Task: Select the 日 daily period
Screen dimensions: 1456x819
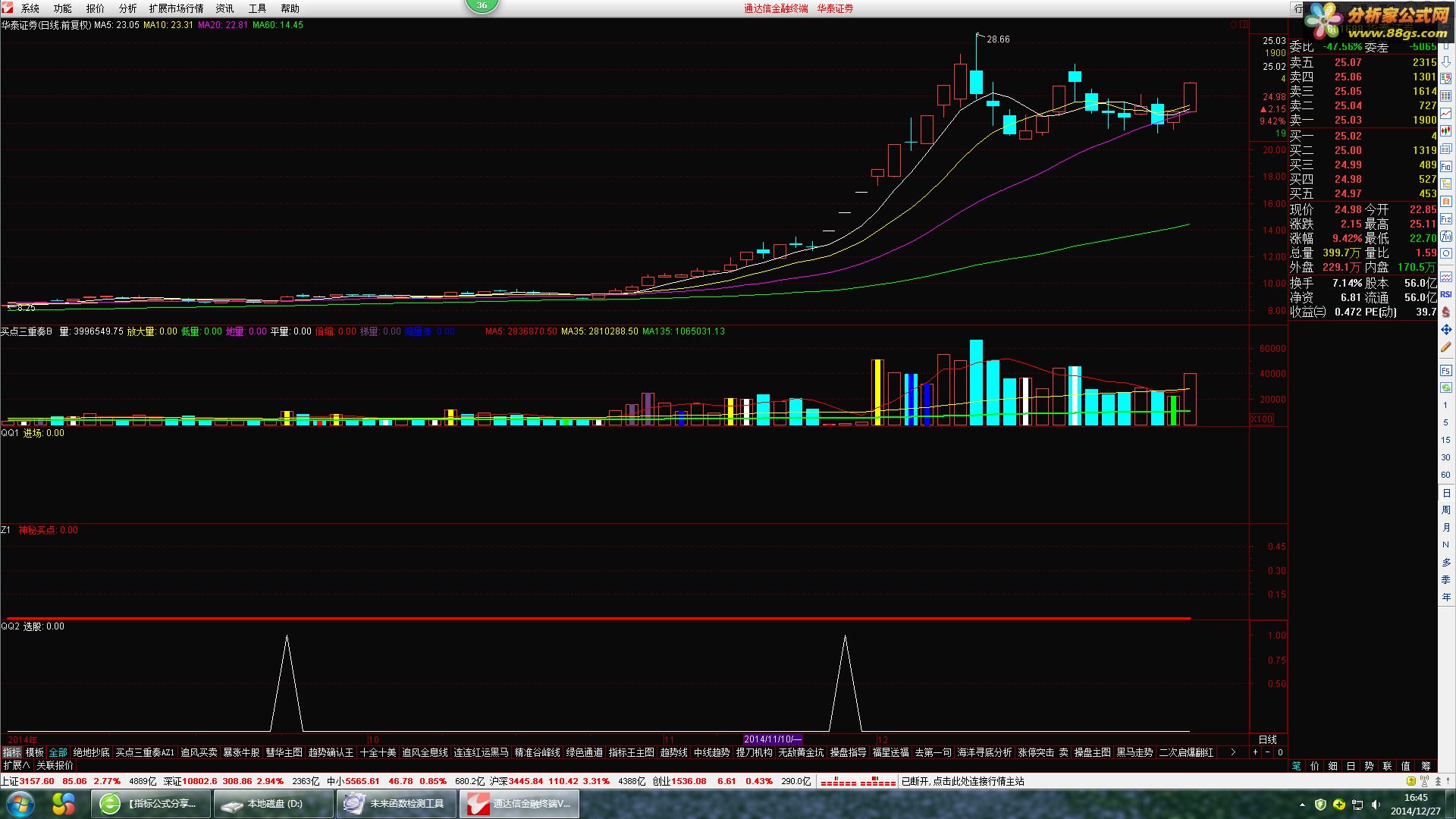Action: (1446, 493)
